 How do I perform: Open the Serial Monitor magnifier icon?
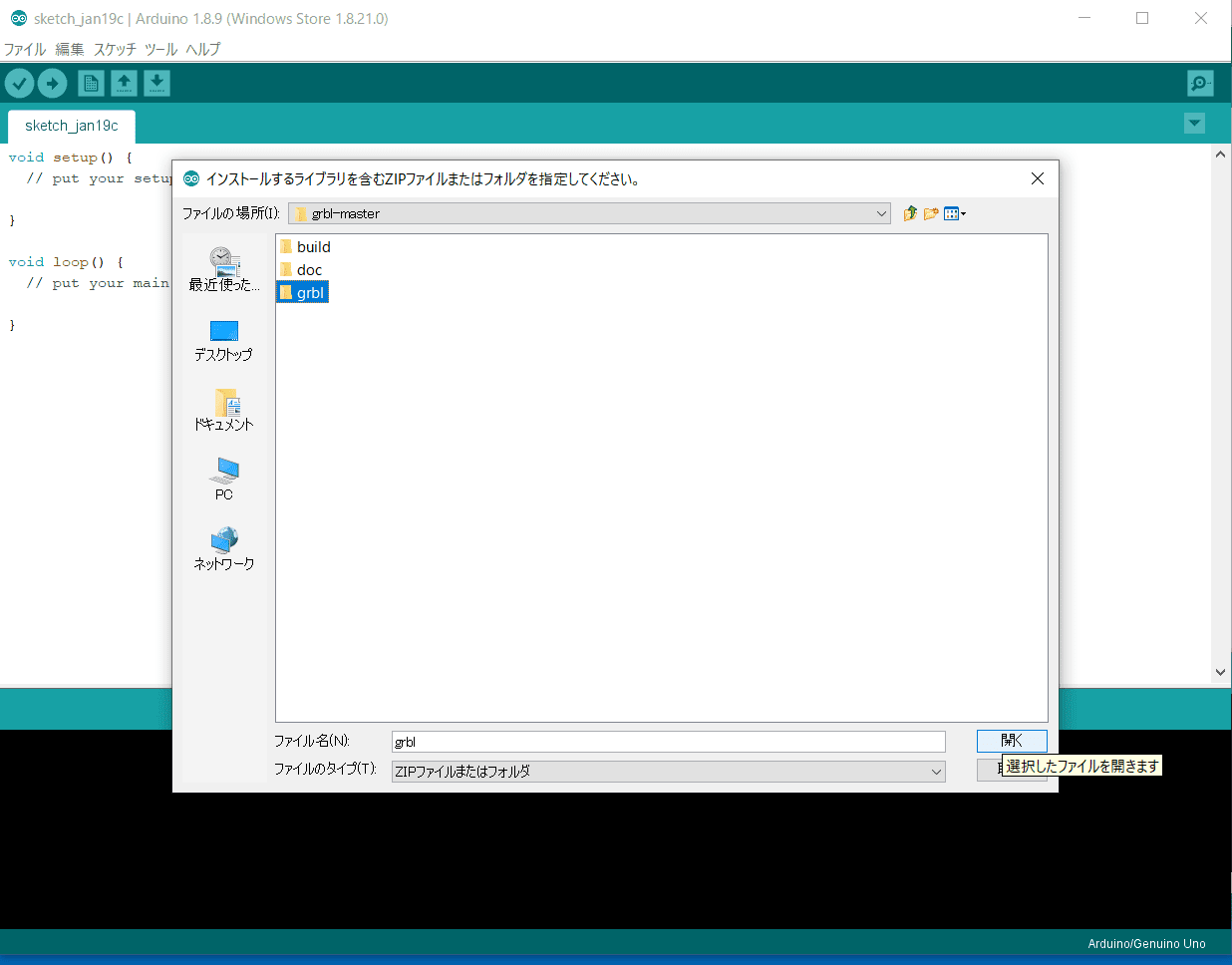pos(1200,83)
